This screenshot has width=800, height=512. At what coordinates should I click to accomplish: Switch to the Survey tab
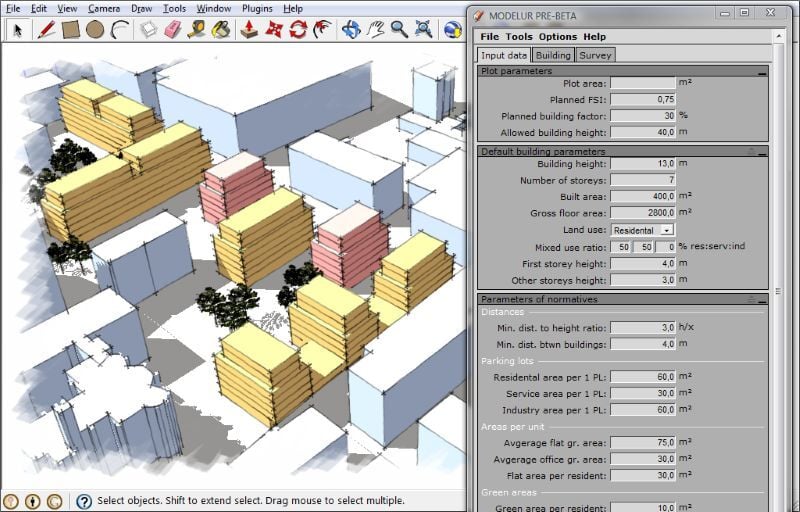click(x=595, y=55)
